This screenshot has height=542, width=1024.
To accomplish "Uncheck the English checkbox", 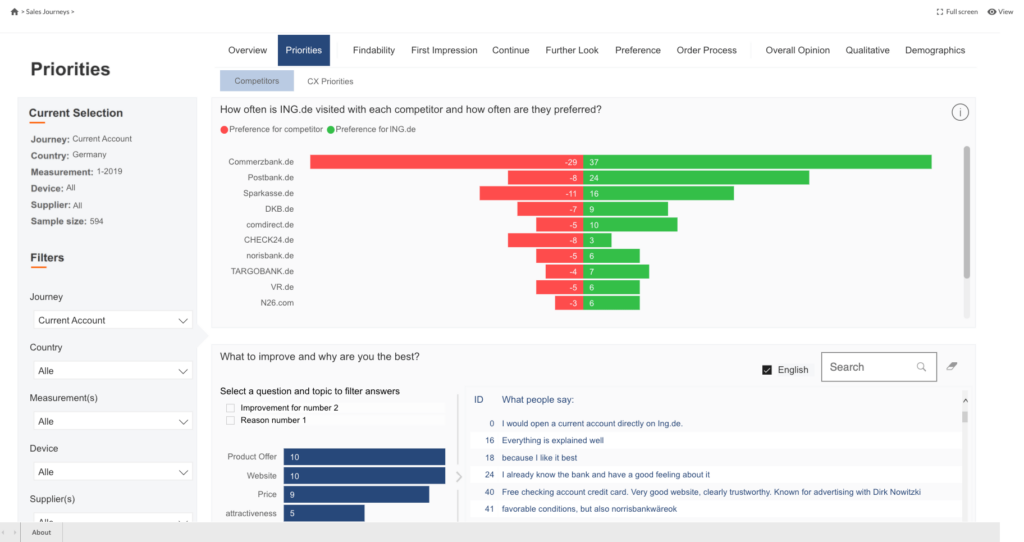I will pyautogui.click(x=767, y=370).
